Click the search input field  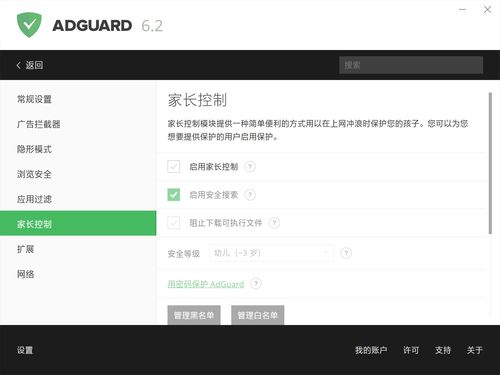click(x=411, y=65)
